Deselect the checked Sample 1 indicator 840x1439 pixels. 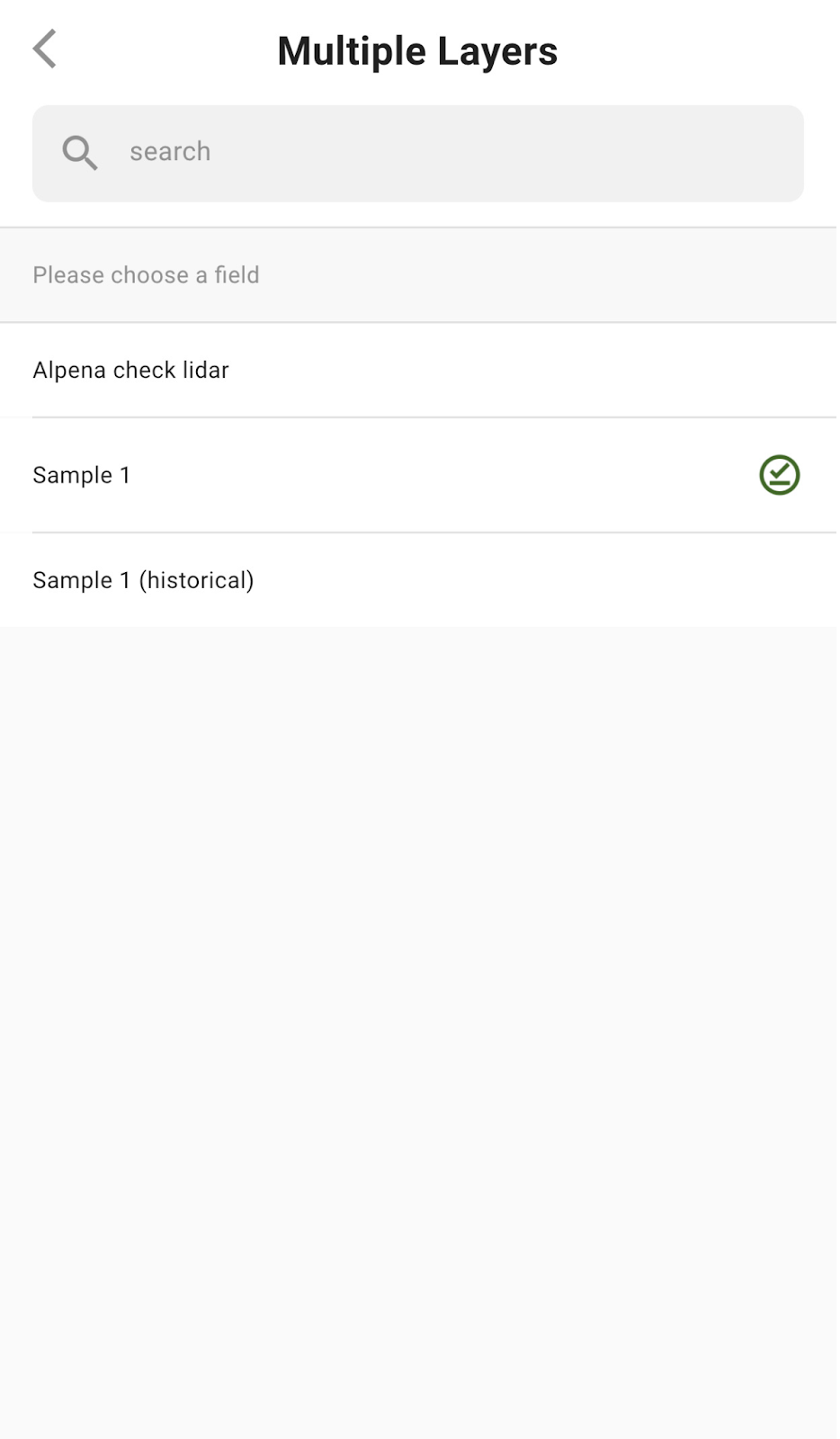click(779, 475)
